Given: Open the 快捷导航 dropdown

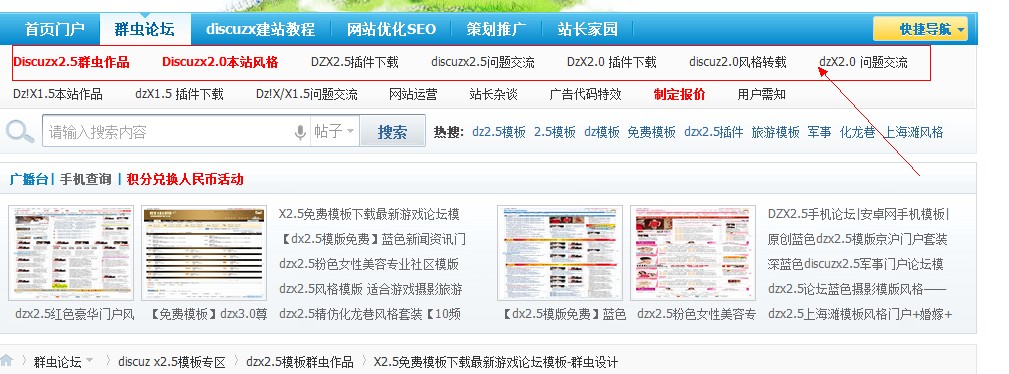Looking at the screenshot, I should (920, 29).
